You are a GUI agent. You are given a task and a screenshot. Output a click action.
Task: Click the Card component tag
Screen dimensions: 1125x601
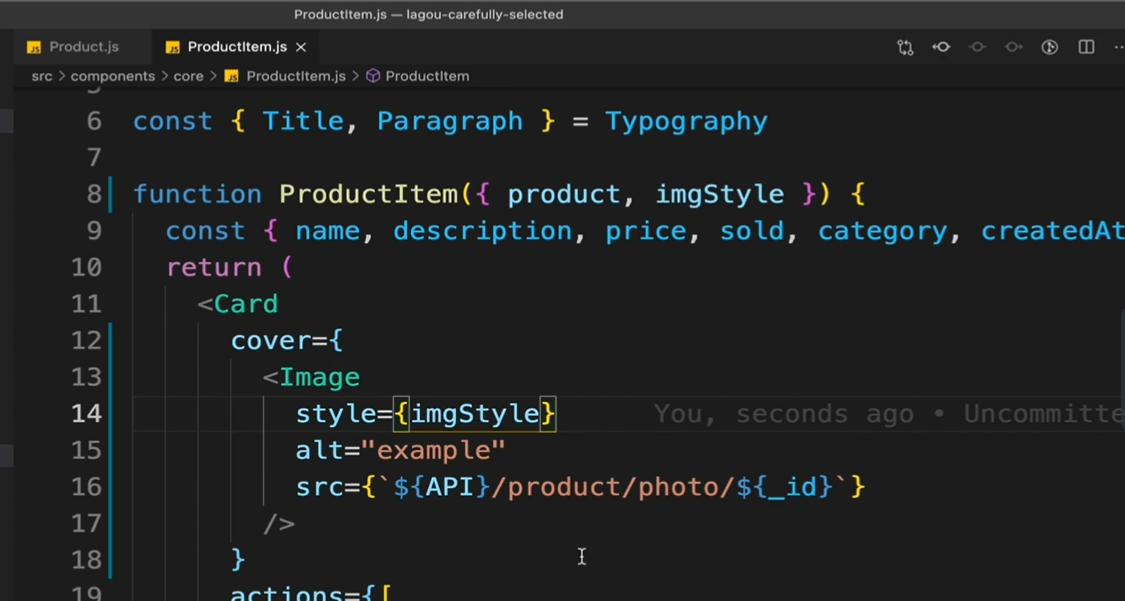tap(246, 304)
